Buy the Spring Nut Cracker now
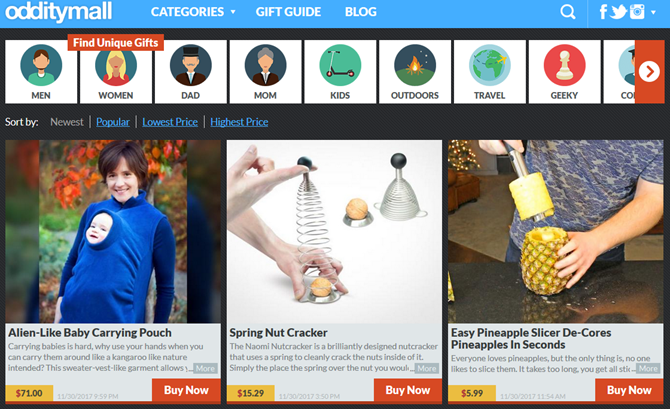The height and width of the screenshot is (409, 670). [408, 390]
